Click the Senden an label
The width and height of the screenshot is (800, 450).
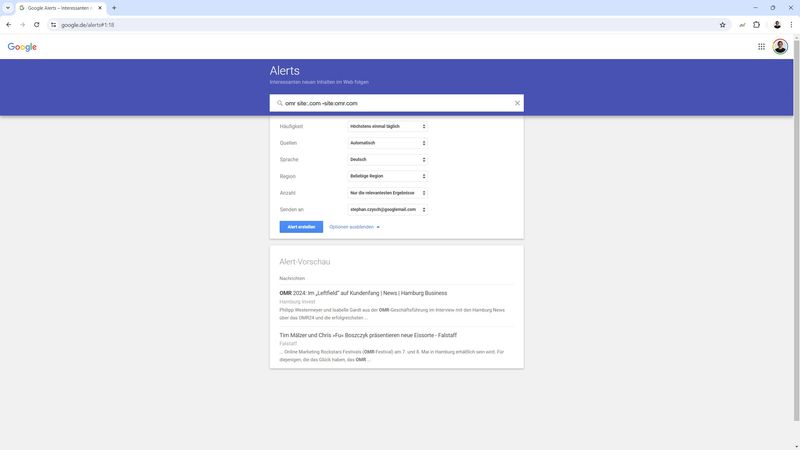[x=291, y=209]
